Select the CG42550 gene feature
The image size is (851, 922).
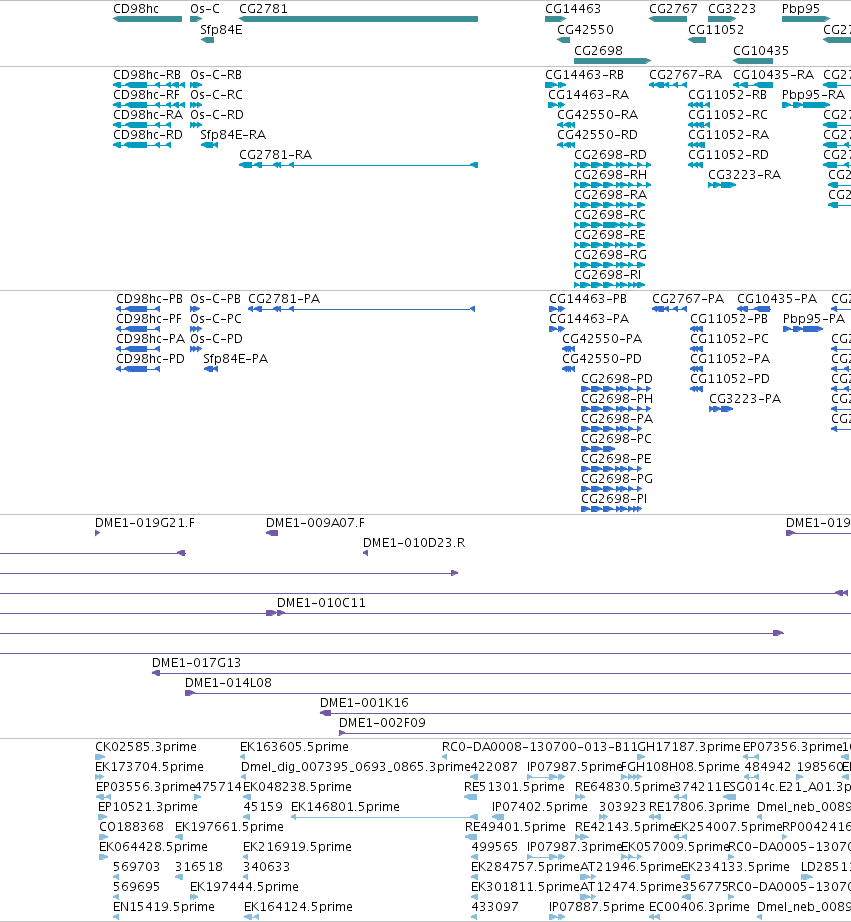coord(563,40)
